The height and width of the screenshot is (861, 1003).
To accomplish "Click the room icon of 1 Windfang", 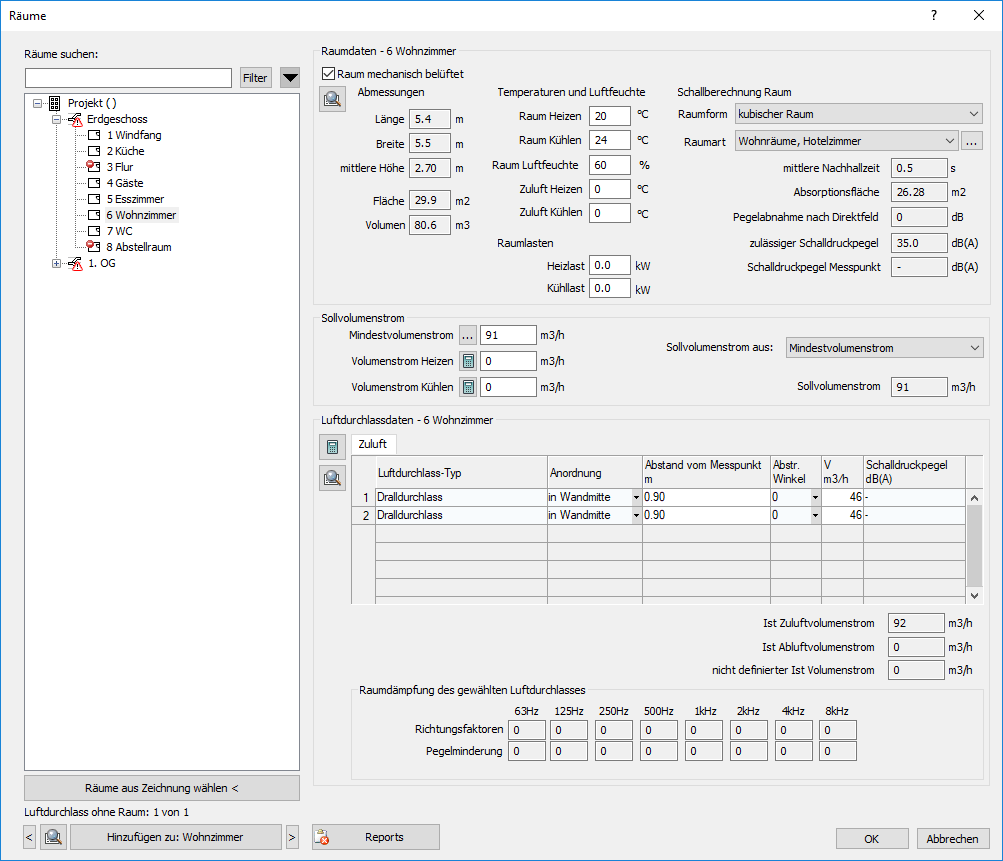I will coord(94,135).
